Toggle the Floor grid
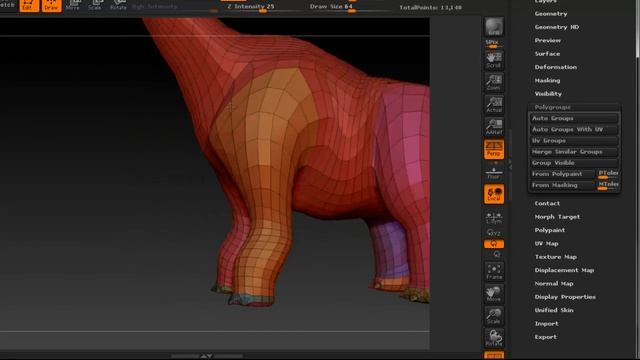 (x=494, y=172)
